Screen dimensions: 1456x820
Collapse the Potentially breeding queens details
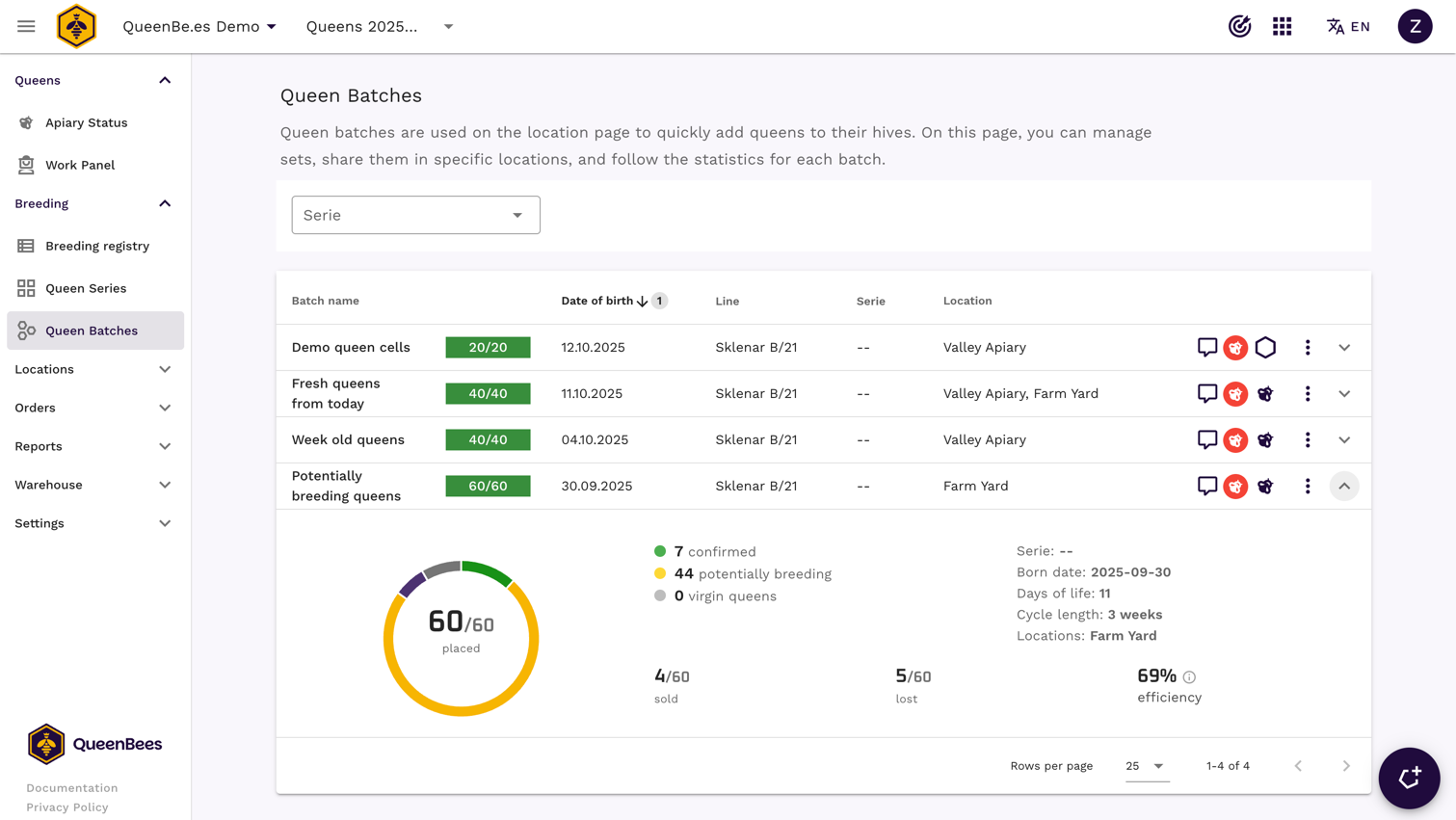(1344, 487)
